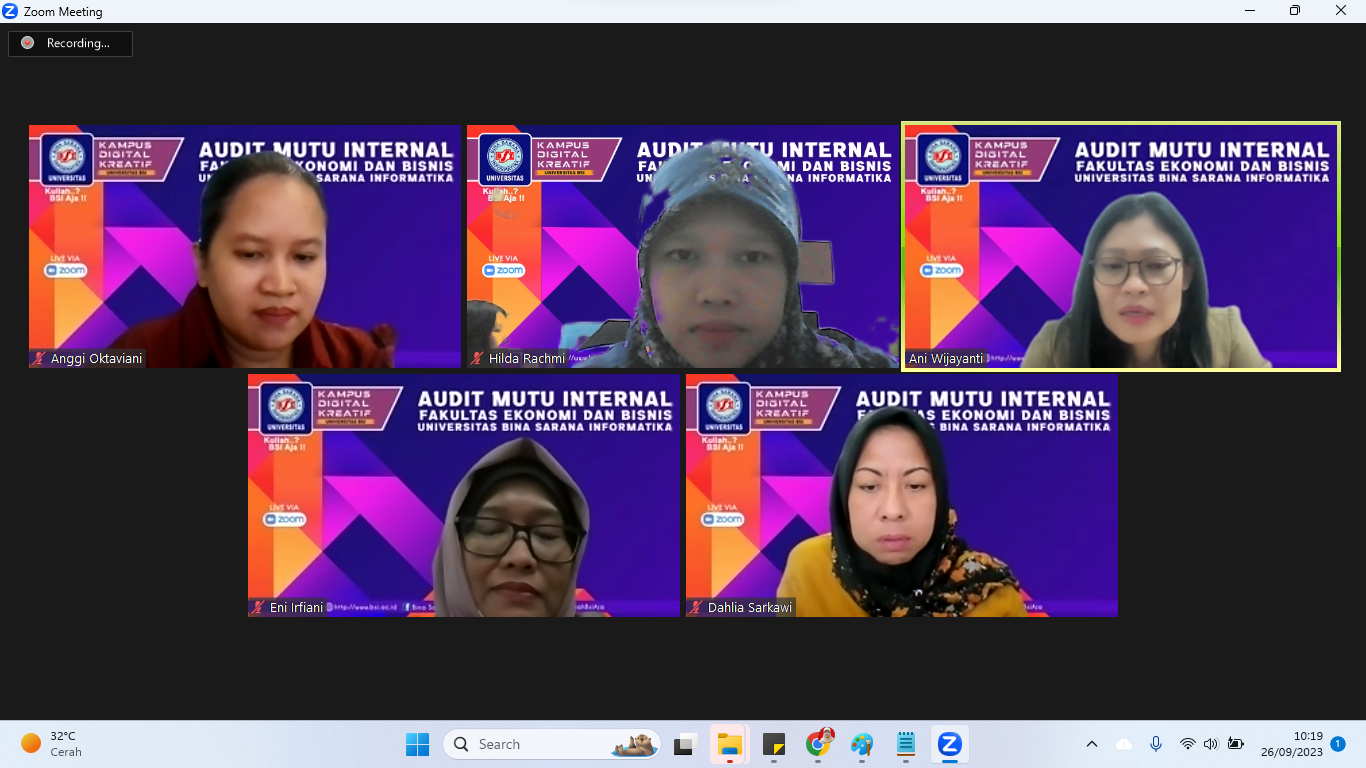Click the Eni Irfiani name label
This screenshot has height=768, width=1366.
click(x=297, y=607)
